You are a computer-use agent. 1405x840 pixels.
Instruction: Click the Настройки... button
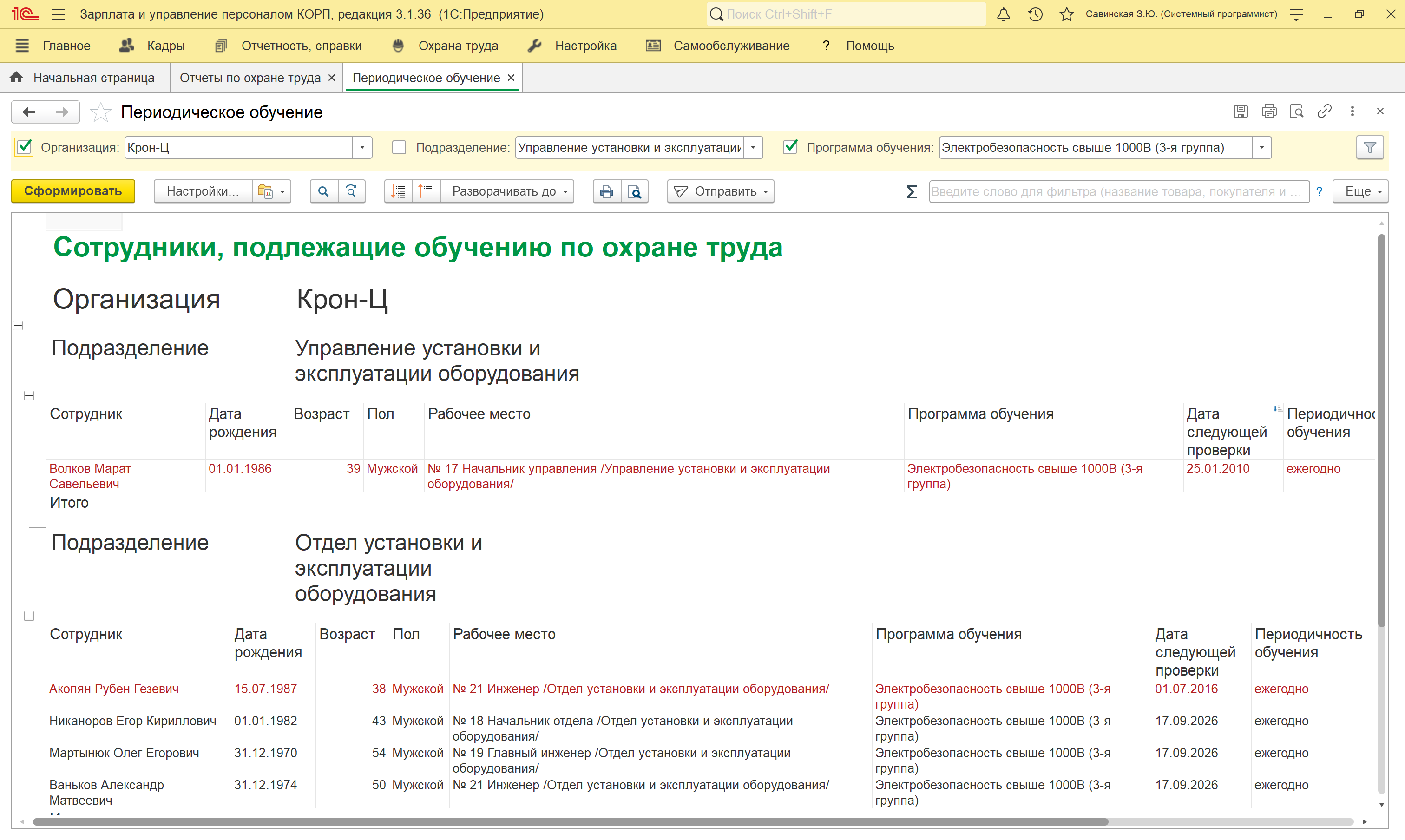202,191
